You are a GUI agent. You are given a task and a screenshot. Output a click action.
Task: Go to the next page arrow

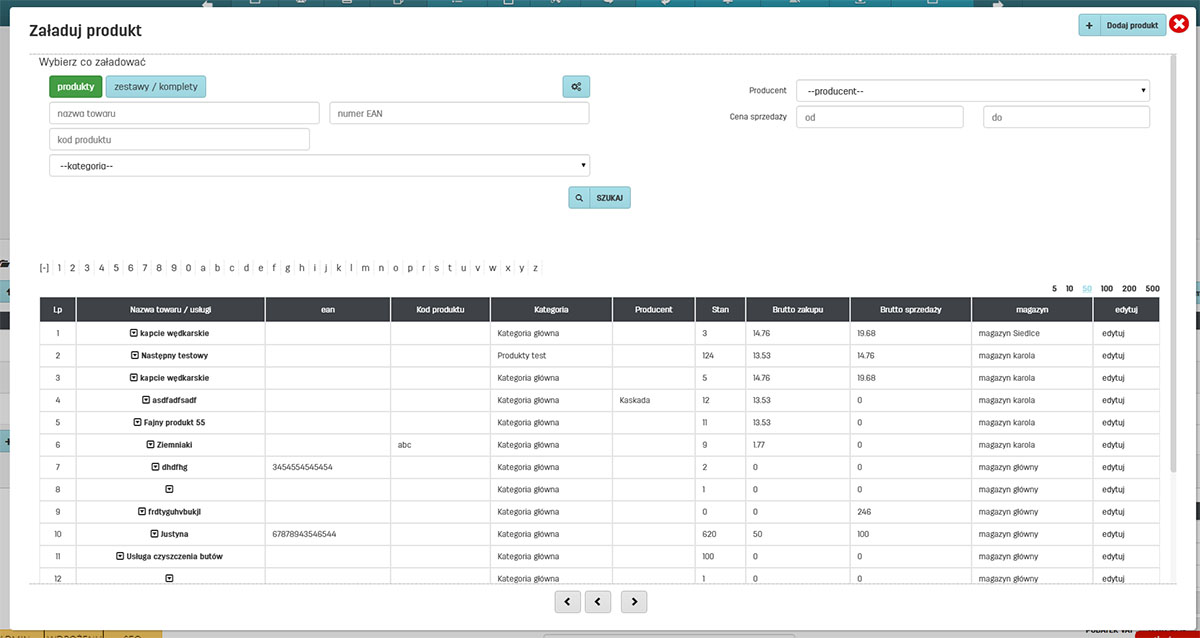[x=634, y=601]
